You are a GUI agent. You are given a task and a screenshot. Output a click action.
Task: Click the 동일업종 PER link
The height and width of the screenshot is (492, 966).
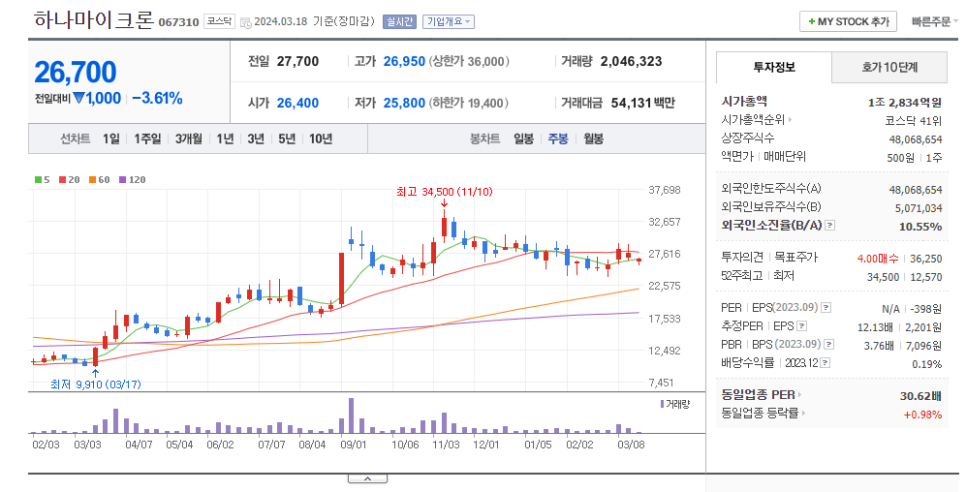pos(761,395)
